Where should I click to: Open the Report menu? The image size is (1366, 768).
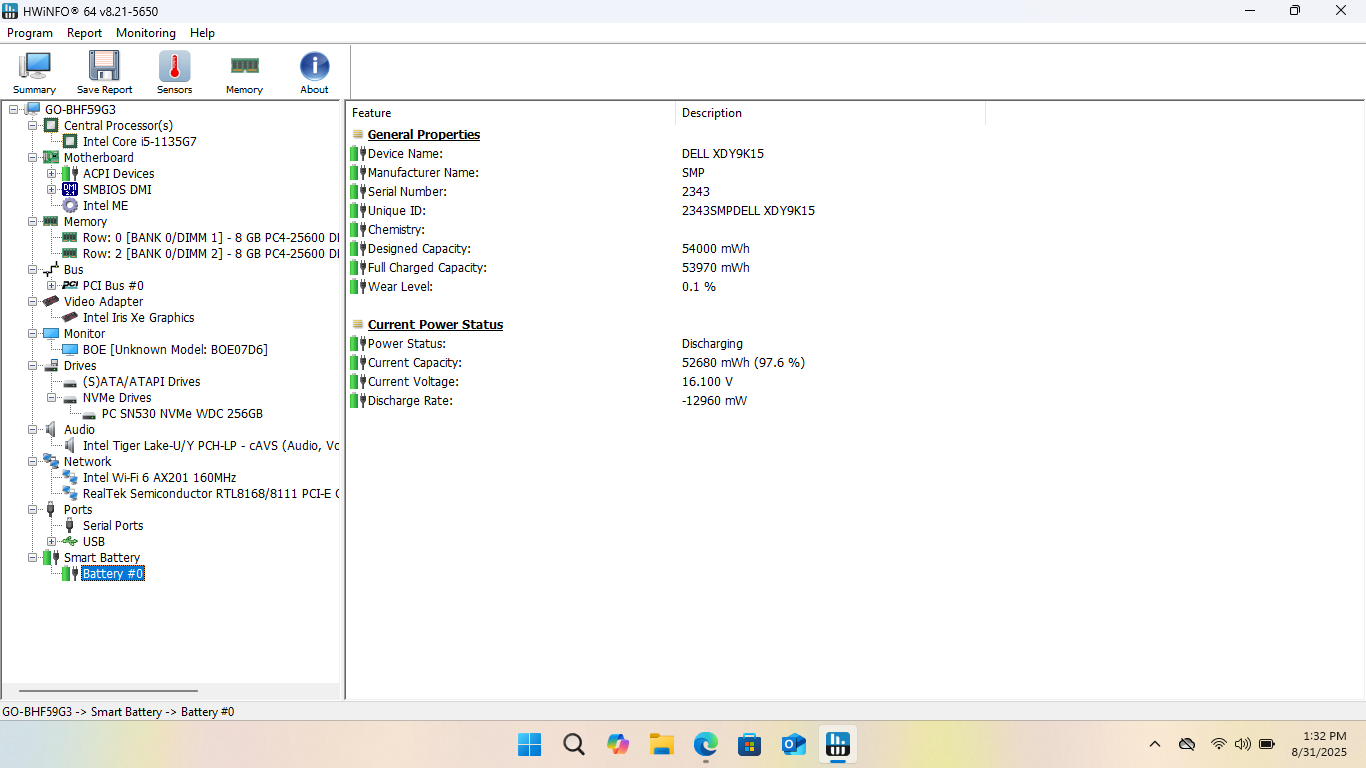(x=84, y=33)
